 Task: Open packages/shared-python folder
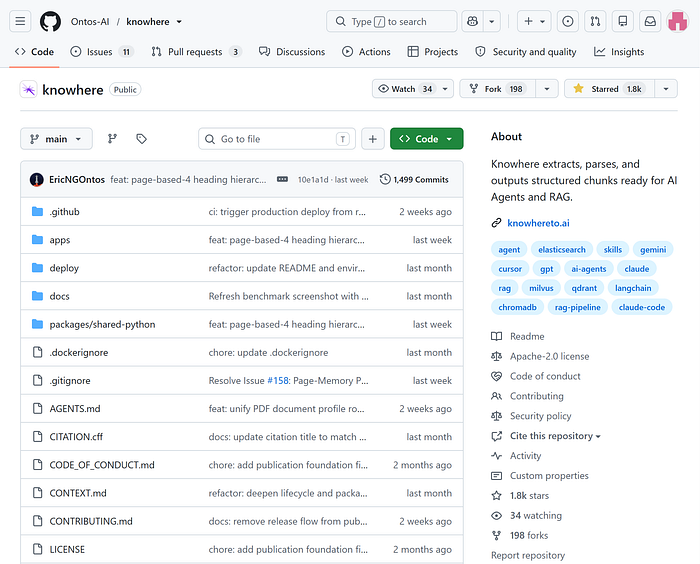coord(102,324)
